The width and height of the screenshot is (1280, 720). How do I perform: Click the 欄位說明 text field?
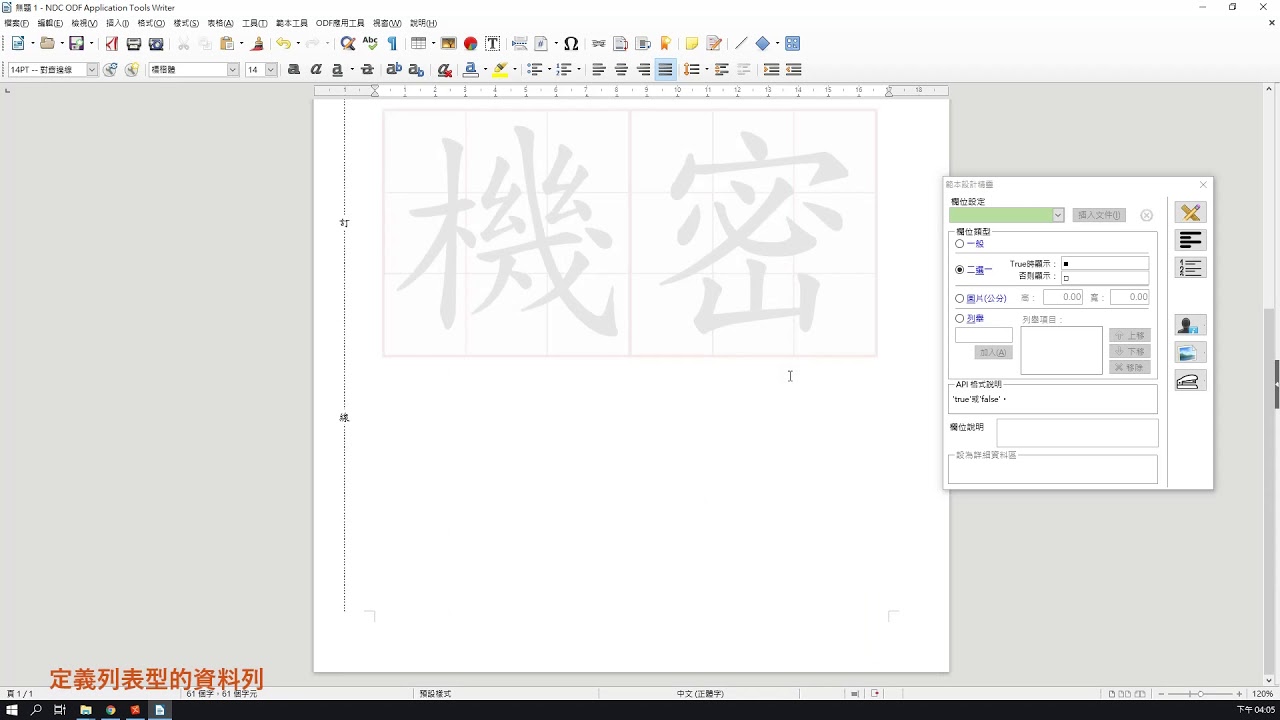pos(1077,433)
